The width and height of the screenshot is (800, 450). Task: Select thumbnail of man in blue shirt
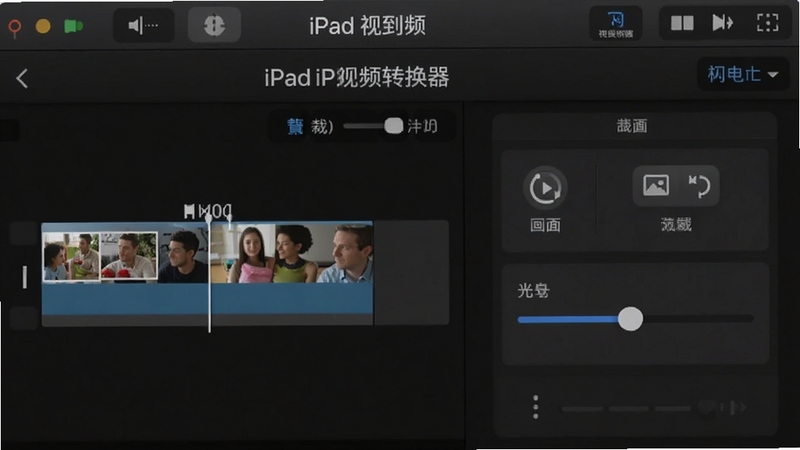(x=345, y=254)
